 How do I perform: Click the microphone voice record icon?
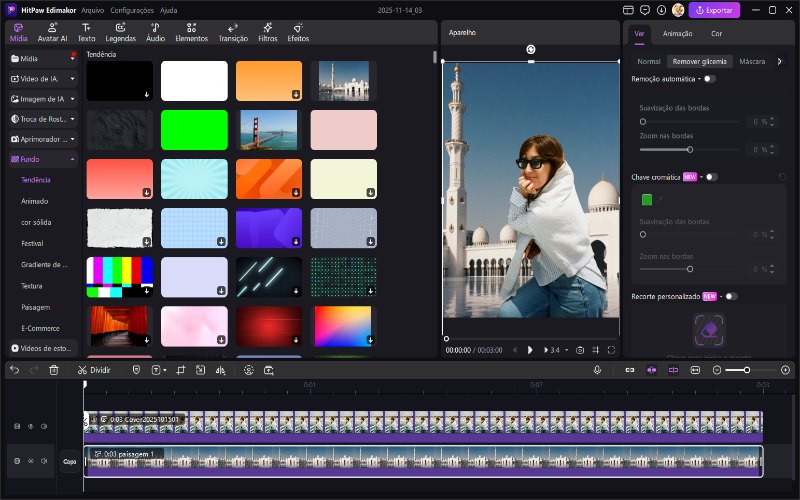point(597,370)
